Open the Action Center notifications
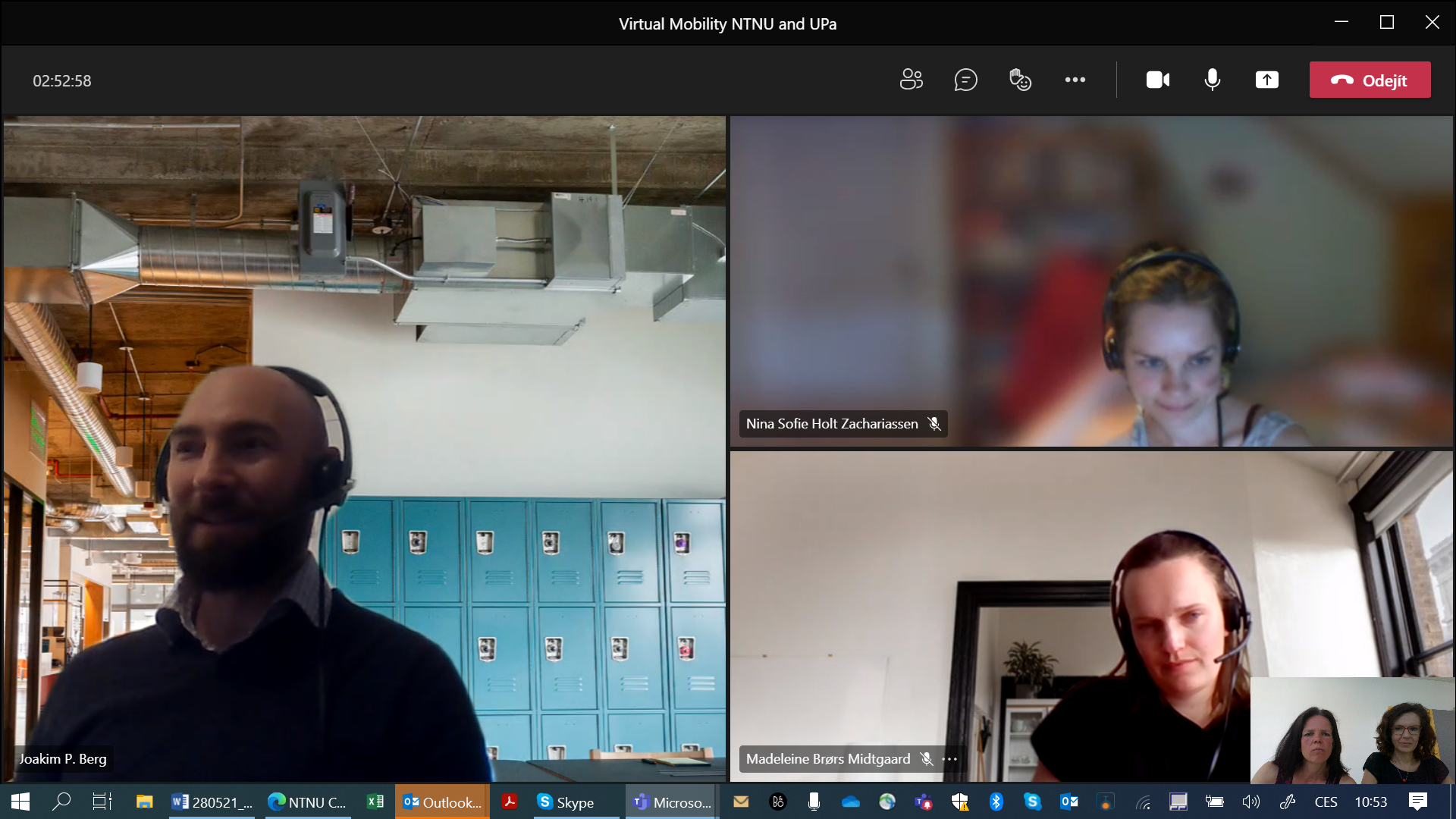The width and height of the screenshot is (1456, 819). pyautogui.click(x=1418, y=802)
